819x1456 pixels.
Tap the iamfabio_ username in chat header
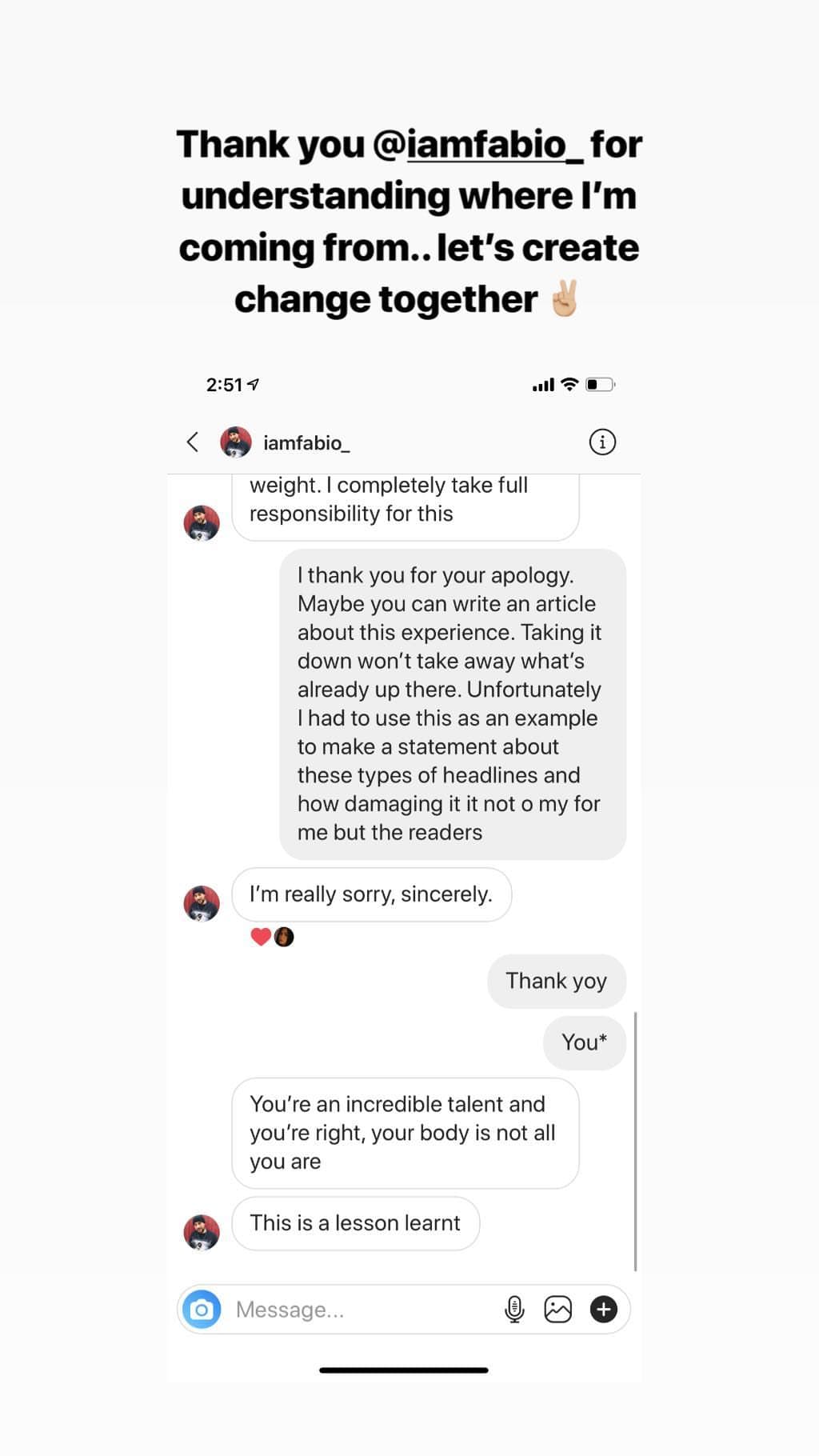tap(306, 442)
